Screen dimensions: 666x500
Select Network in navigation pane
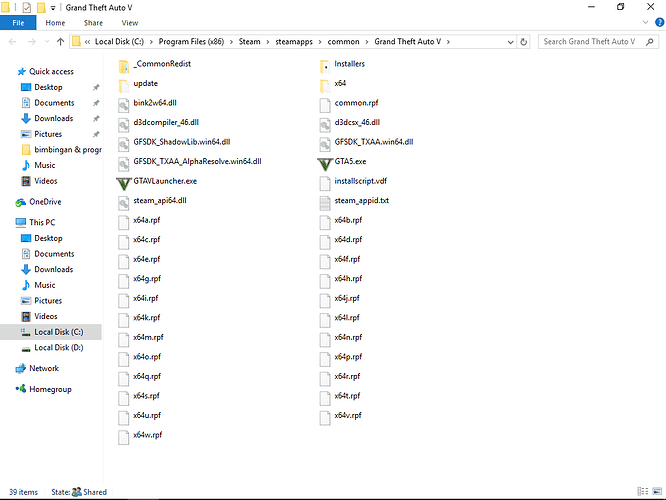(44, 368)
